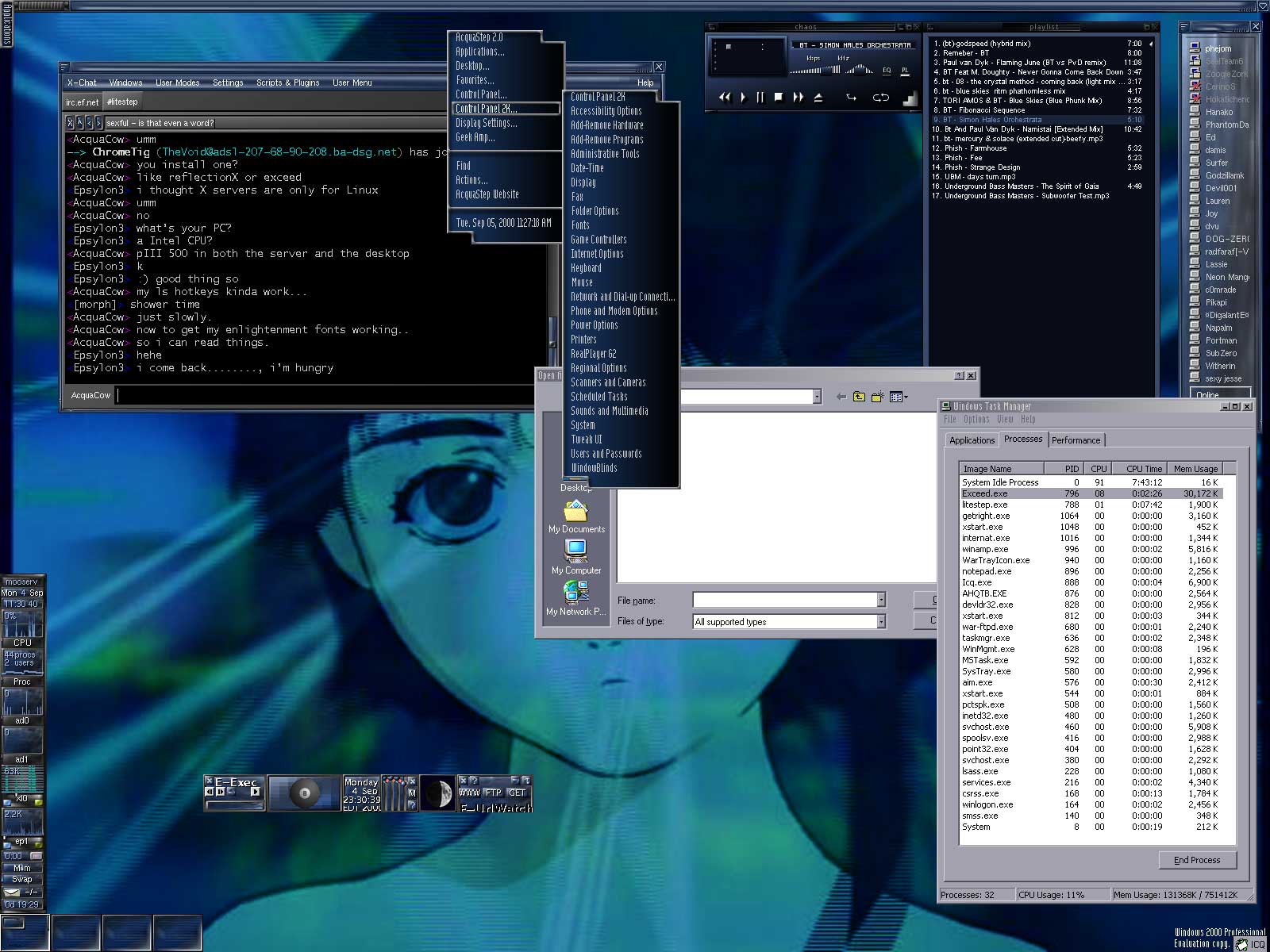The height and width of the screenshot is (952, 1270).
Task: Open Options menu in Task Manager
Action: pos(976,419)
